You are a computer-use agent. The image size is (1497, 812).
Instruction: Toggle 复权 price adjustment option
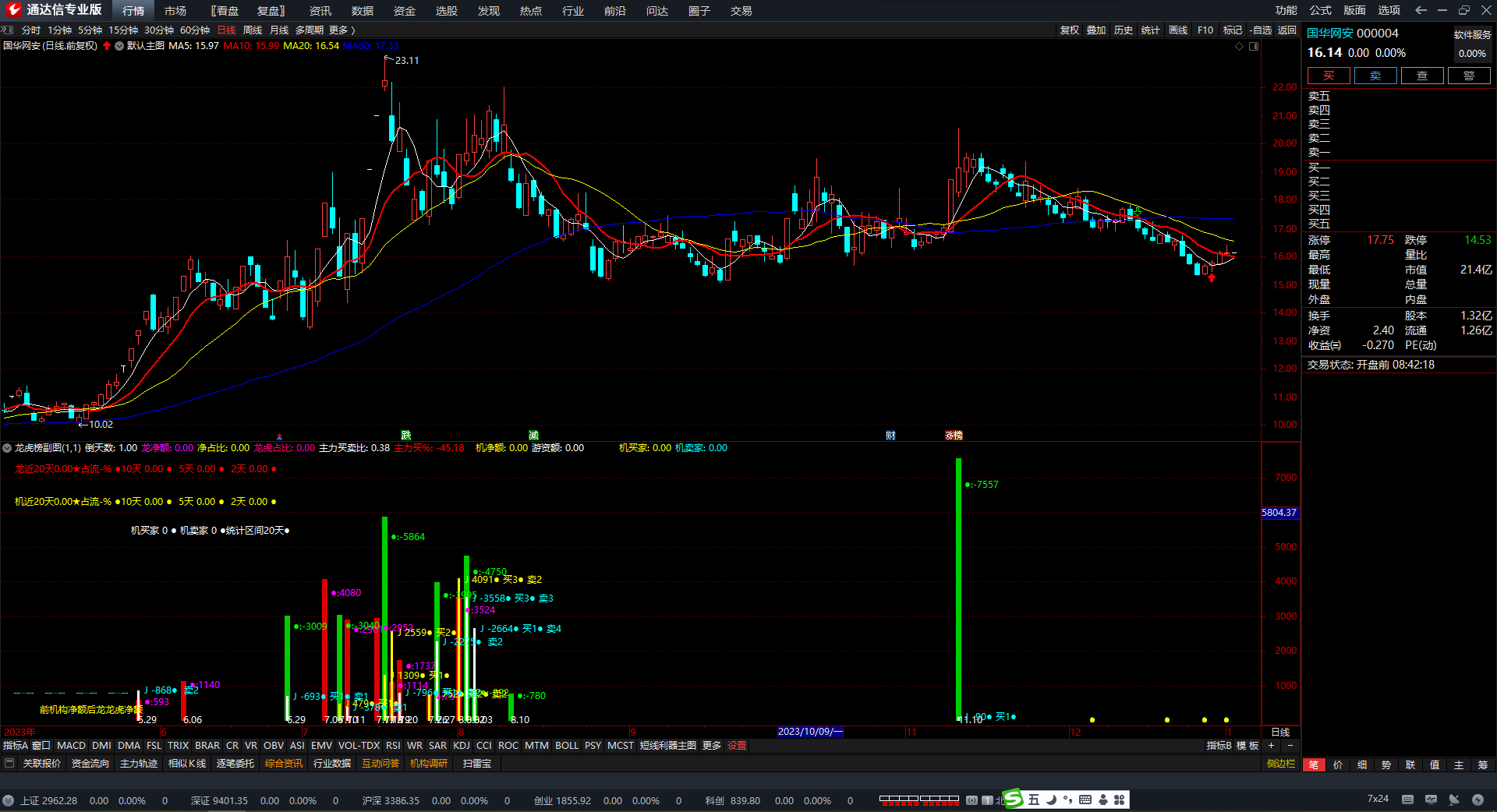pyautogui.click(x=1069, y=30)
